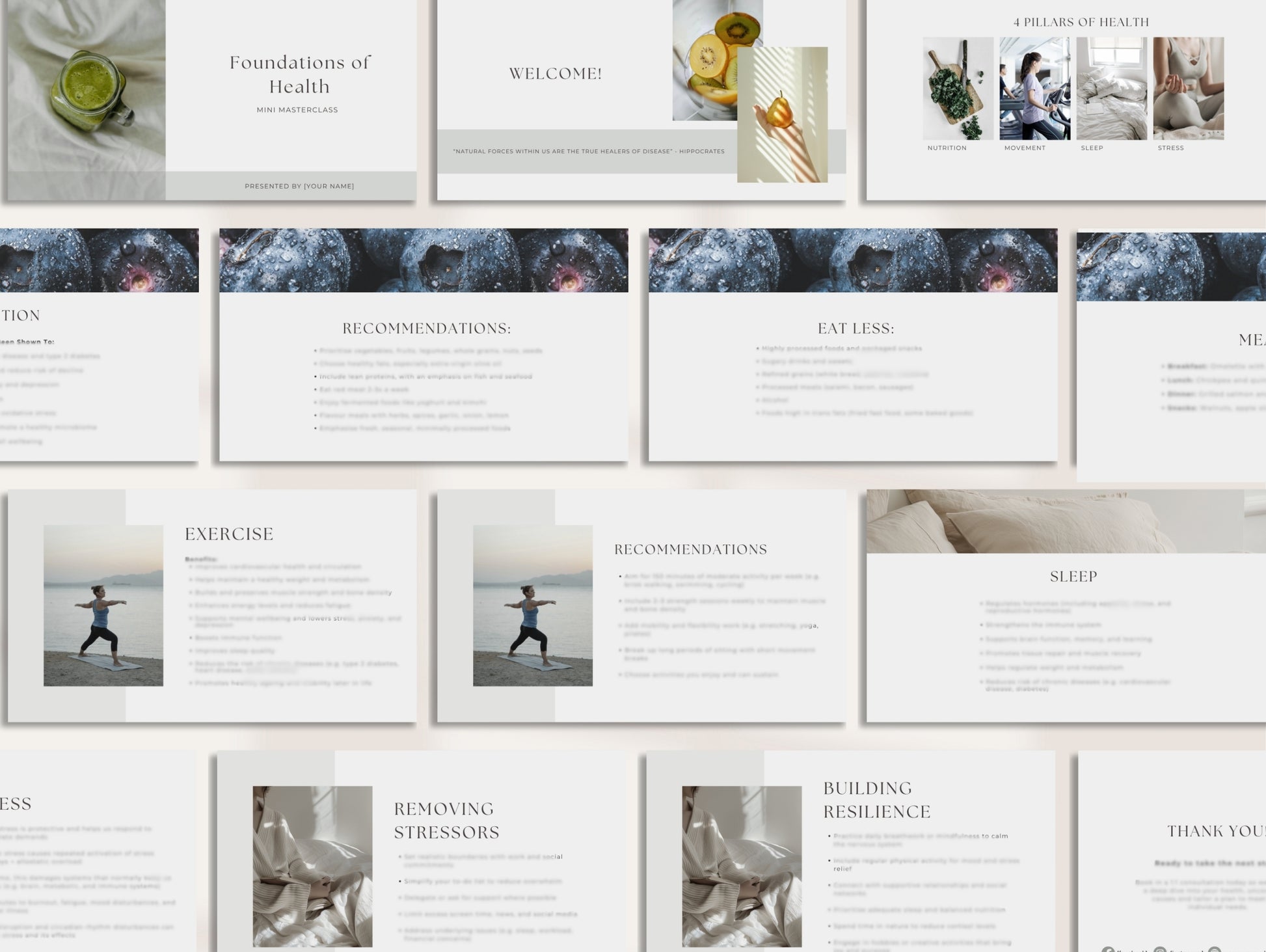Select the Removing Stressors slide
Image resolution: width=1266 pixels, height=952 pixels.
[x=446, y=820]
